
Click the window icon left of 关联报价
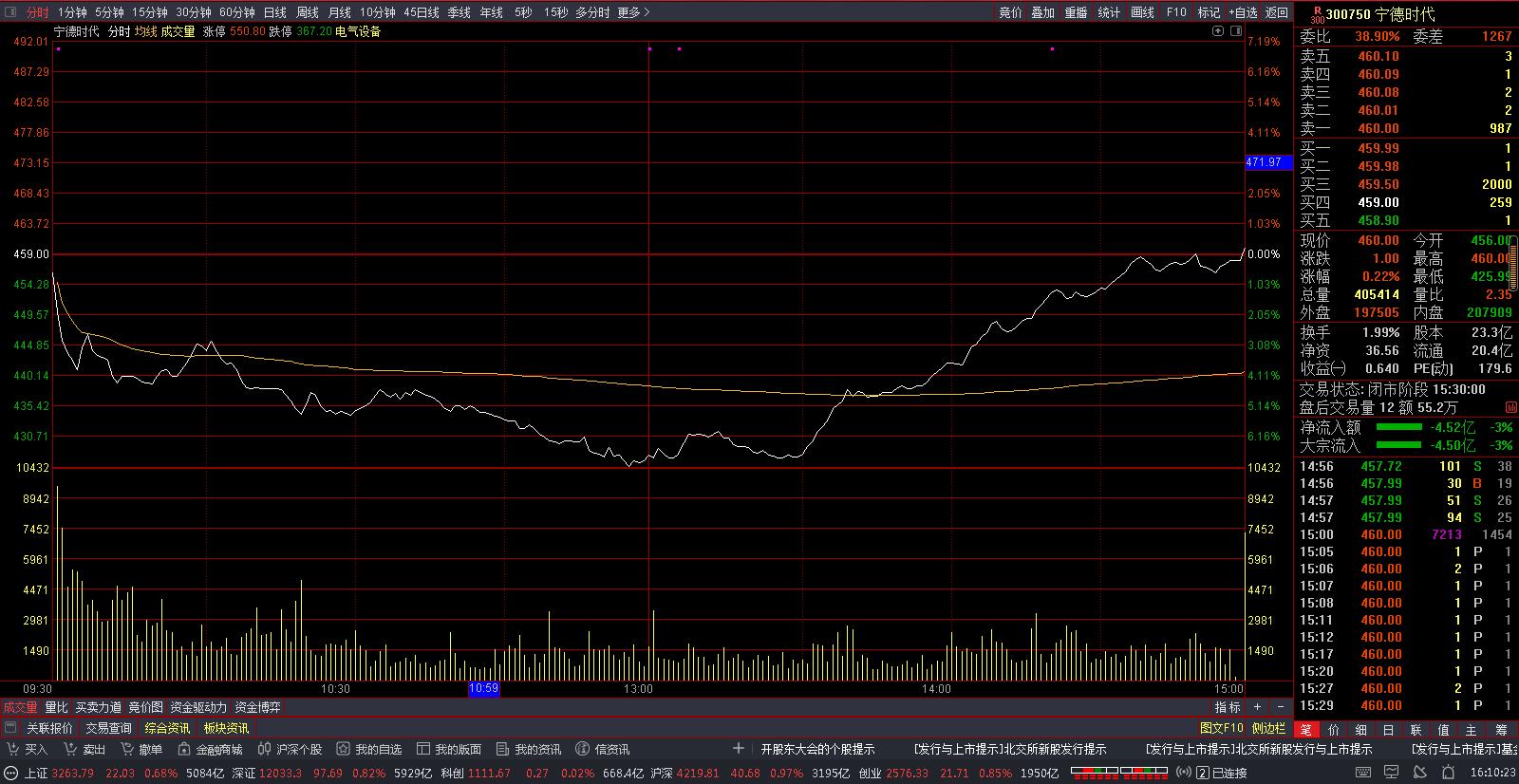pyautogui.click(x=12, y=728)
